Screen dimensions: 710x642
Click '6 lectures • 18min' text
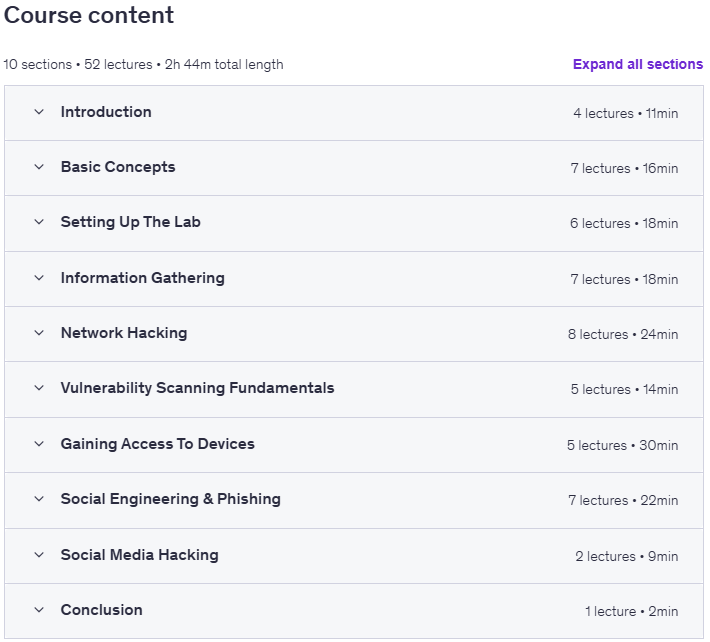click(624, 224)
